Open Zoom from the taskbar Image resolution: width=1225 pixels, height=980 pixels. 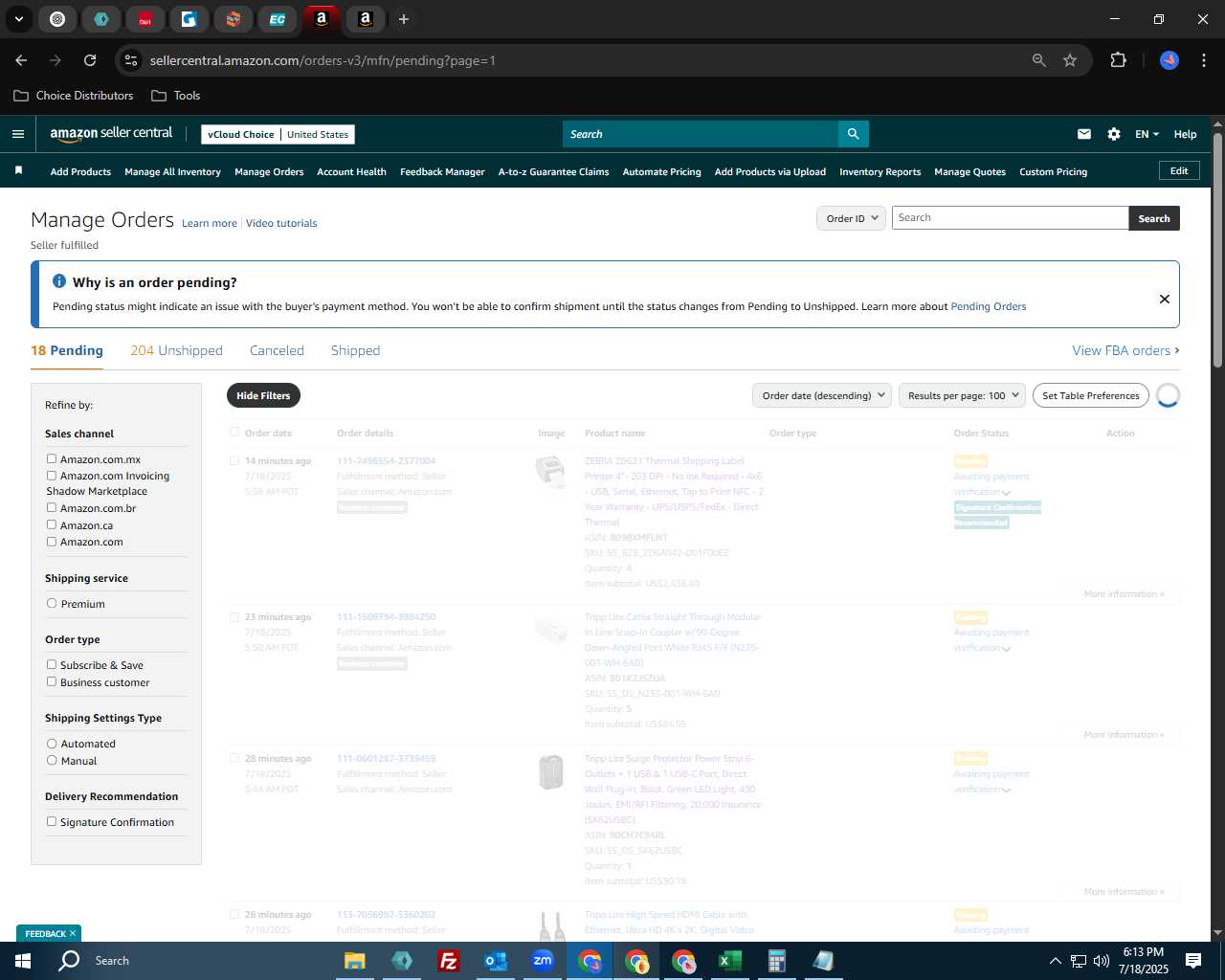tap(543, 961)
